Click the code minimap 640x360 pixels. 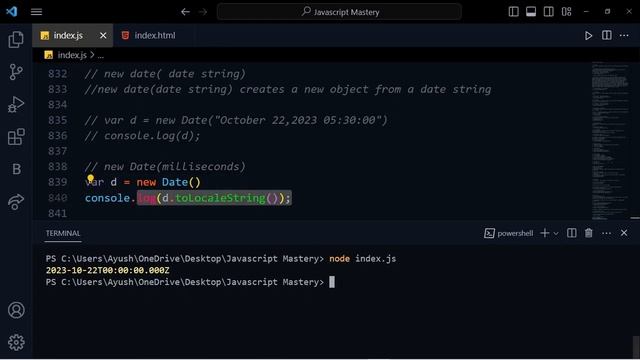coord(610,140)
